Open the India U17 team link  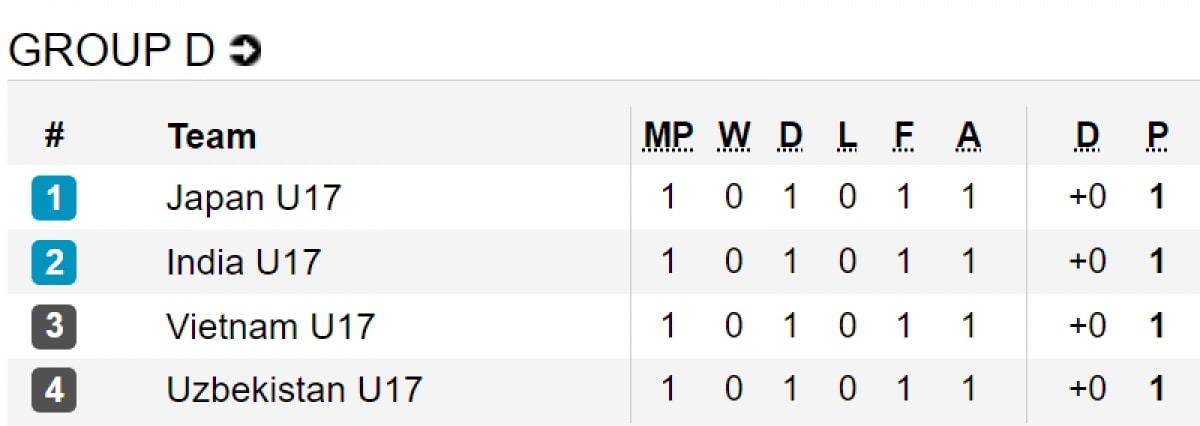(x=243, y=262)
